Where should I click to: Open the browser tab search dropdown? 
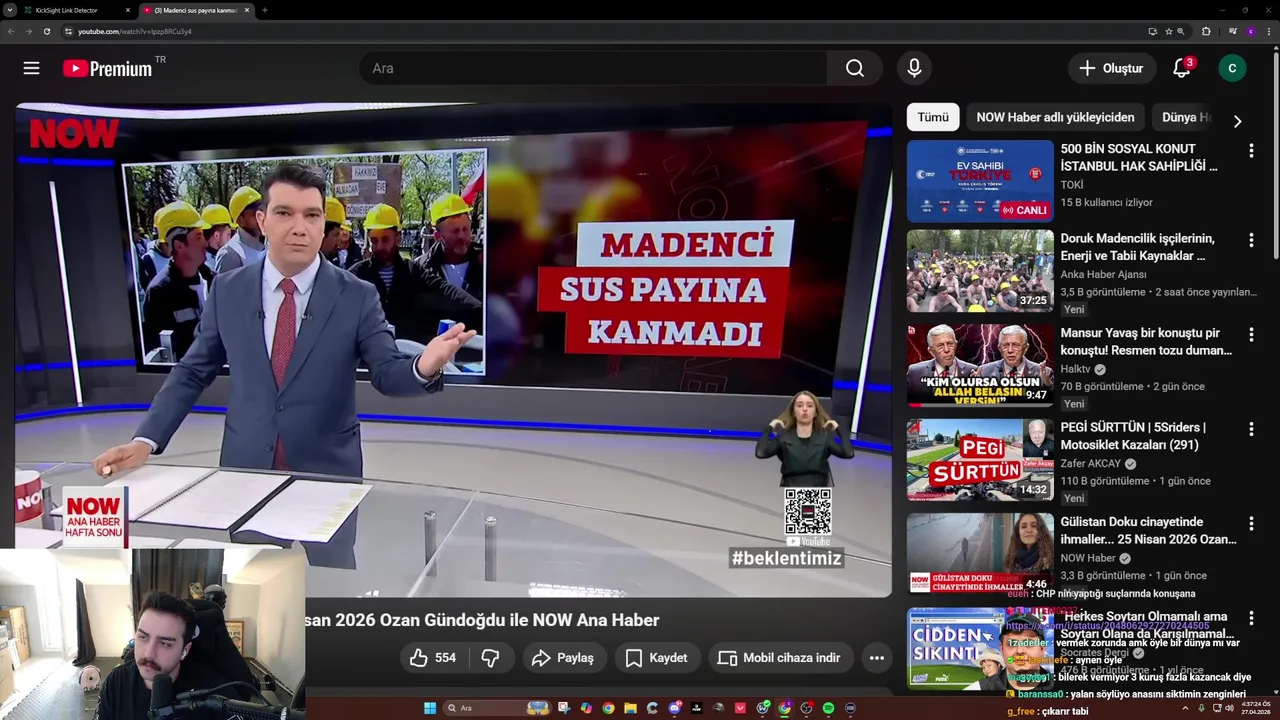pos(9,10)
